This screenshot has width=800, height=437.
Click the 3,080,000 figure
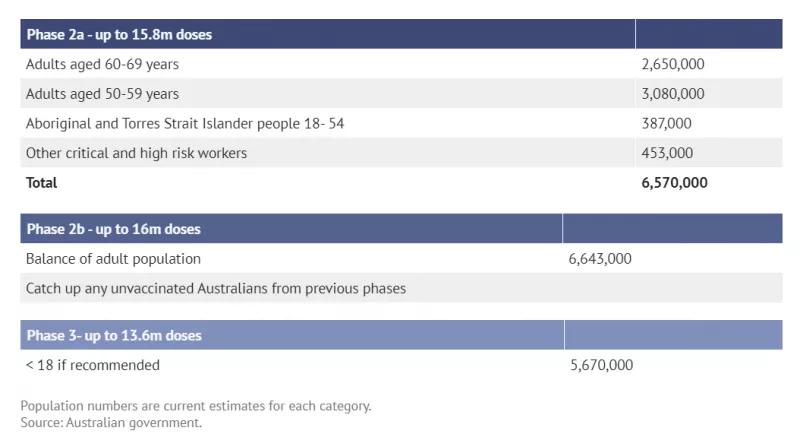click(672, 93)
